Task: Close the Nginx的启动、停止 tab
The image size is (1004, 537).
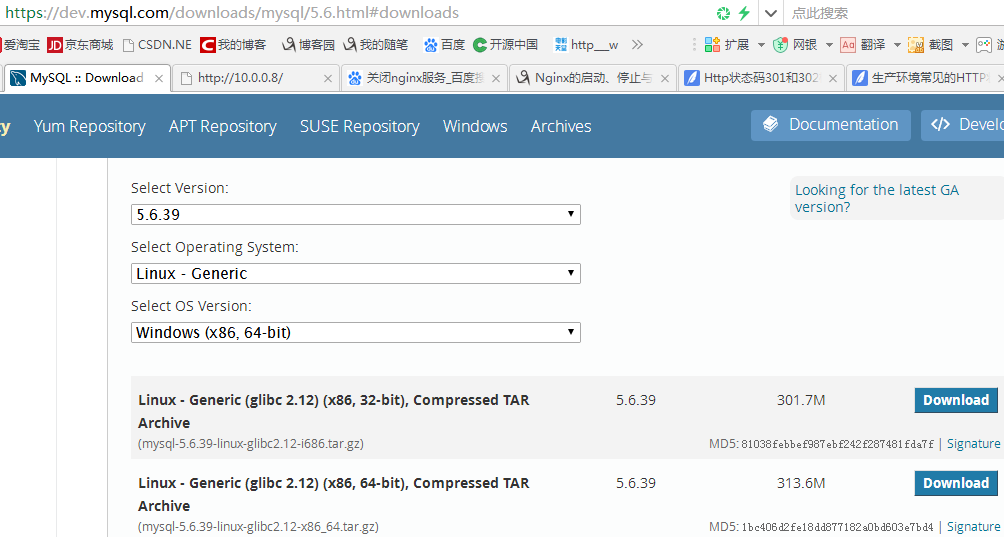Action: [665, 79]
